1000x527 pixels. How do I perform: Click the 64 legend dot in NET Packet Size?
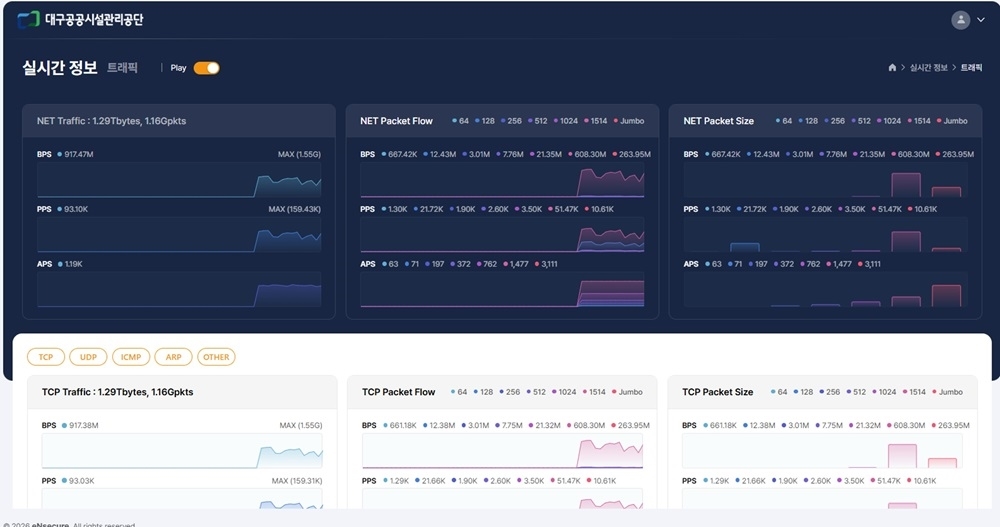point(776,121)
